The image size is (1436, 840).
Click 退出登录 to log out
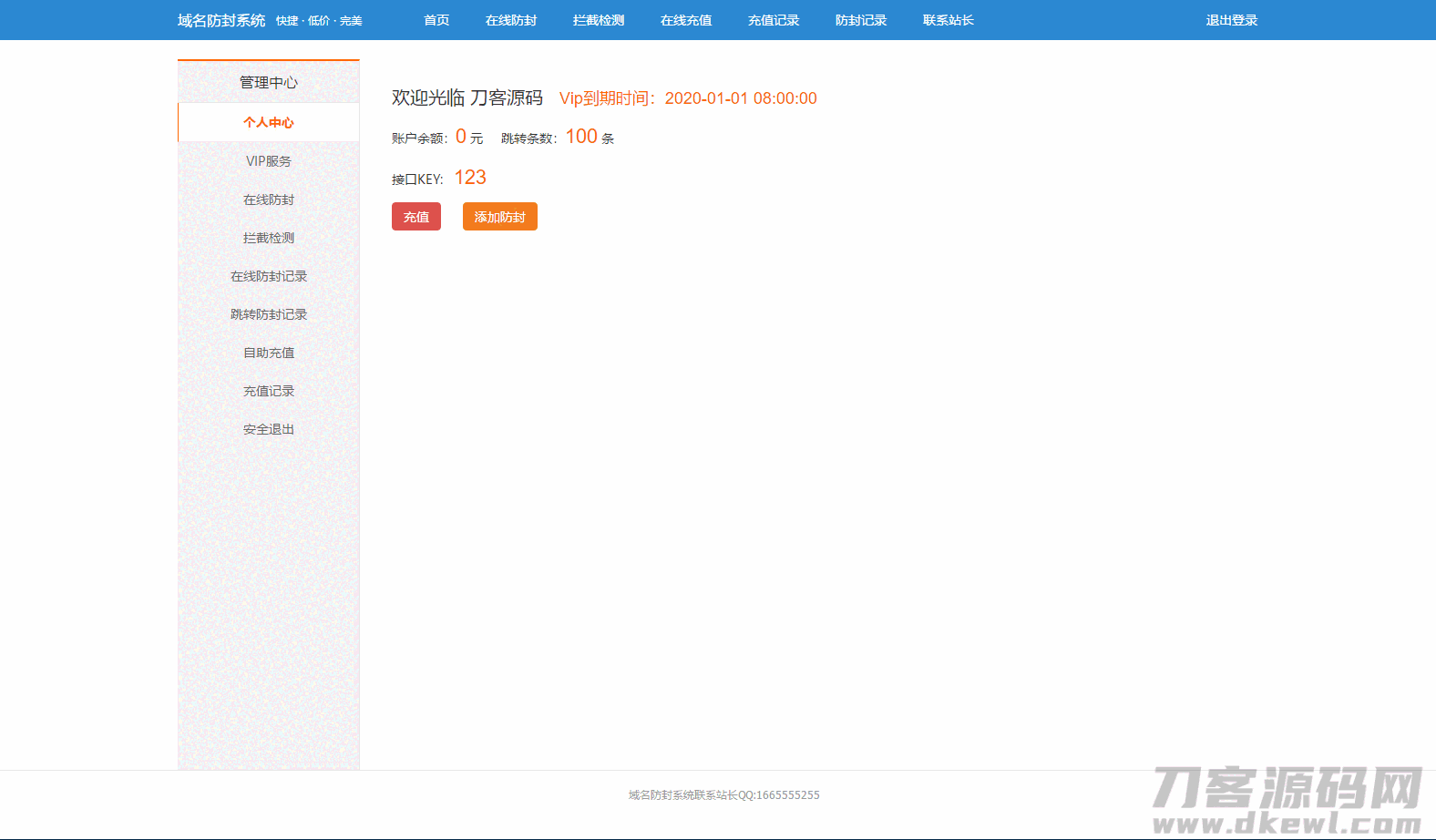pyautogui.click(x=1232, y=20)
